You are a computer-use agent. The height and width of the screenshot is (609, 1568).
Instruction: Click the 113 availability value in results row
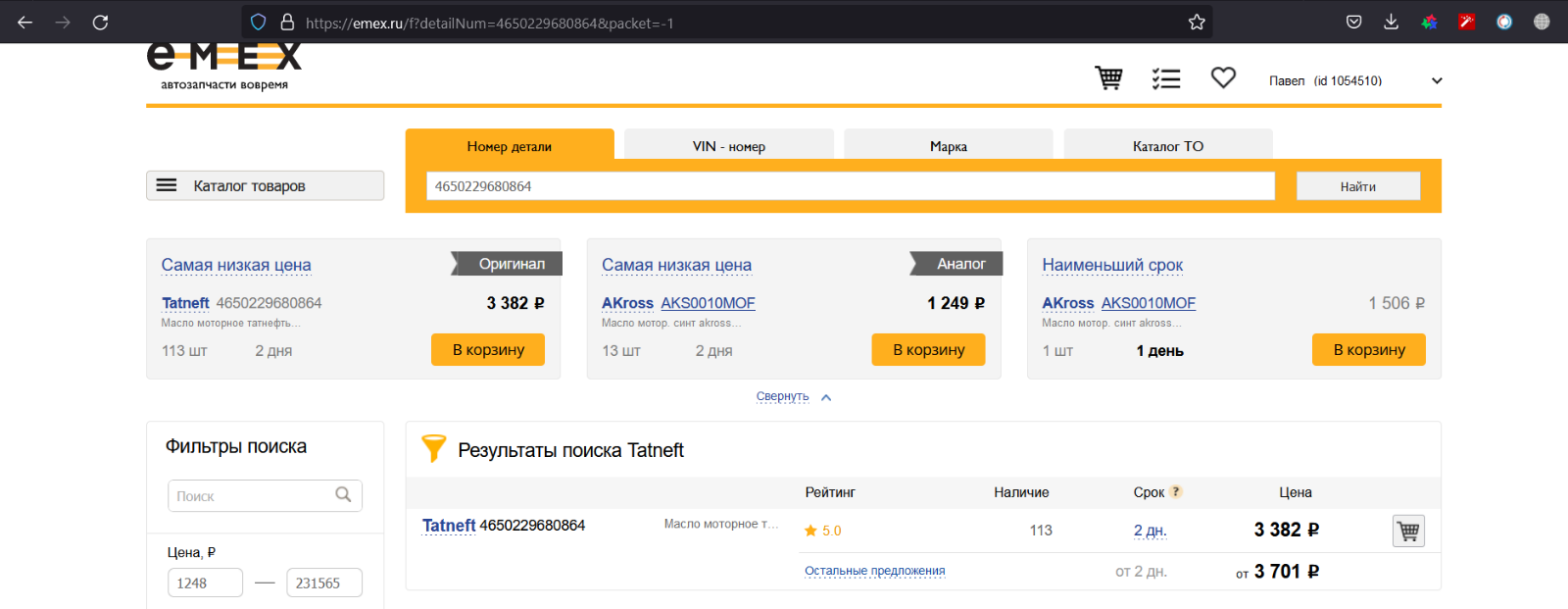pyautogui.click(x=1041, y=531)
